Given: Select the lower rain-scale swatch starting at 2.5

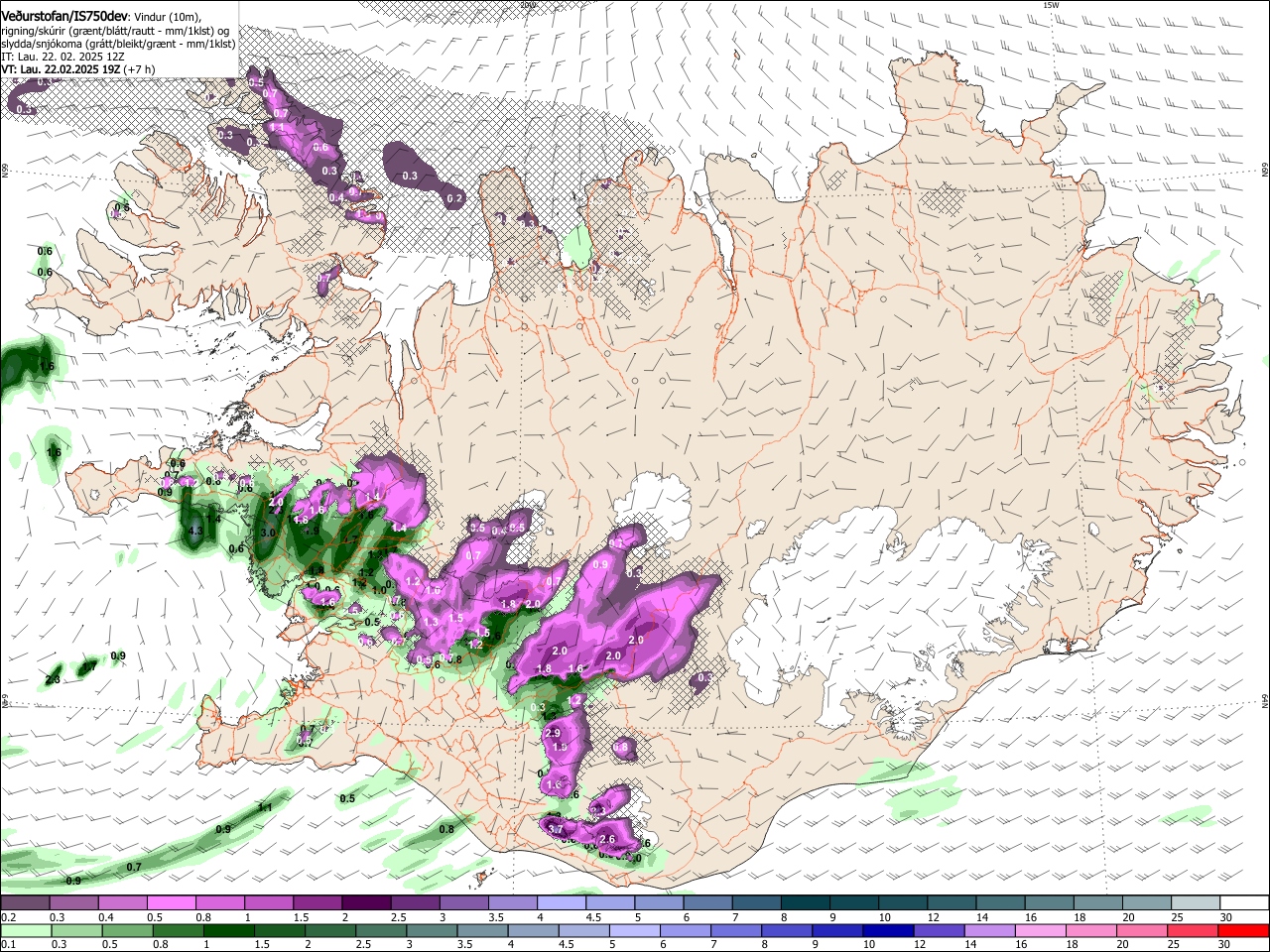Looking at the screenshot, I should [x=379, y=931].
